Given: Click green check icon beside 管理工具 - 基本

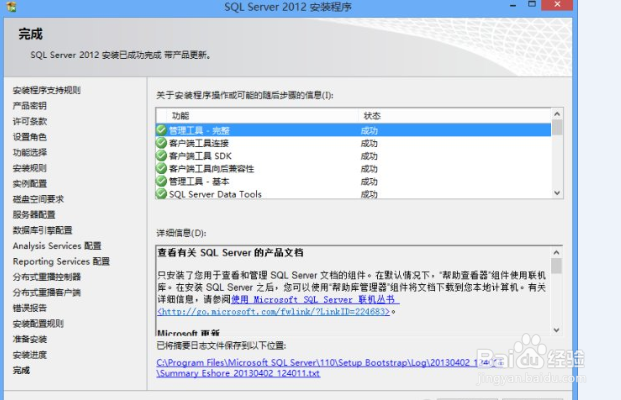Looking at the screenshot, I should 161,181.
